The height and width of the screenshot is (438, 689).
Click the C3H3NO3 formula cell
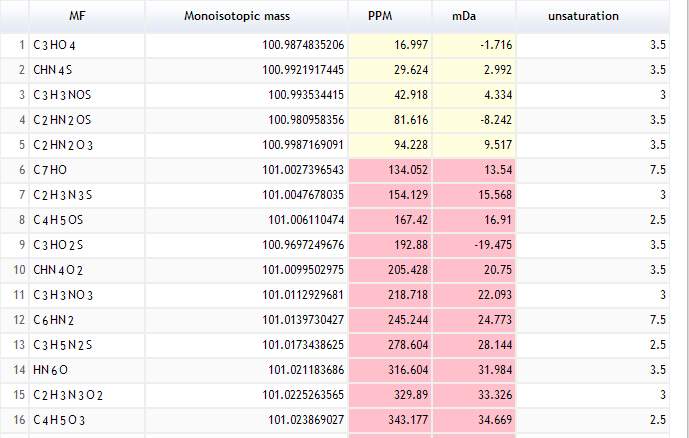pos(60,295)
